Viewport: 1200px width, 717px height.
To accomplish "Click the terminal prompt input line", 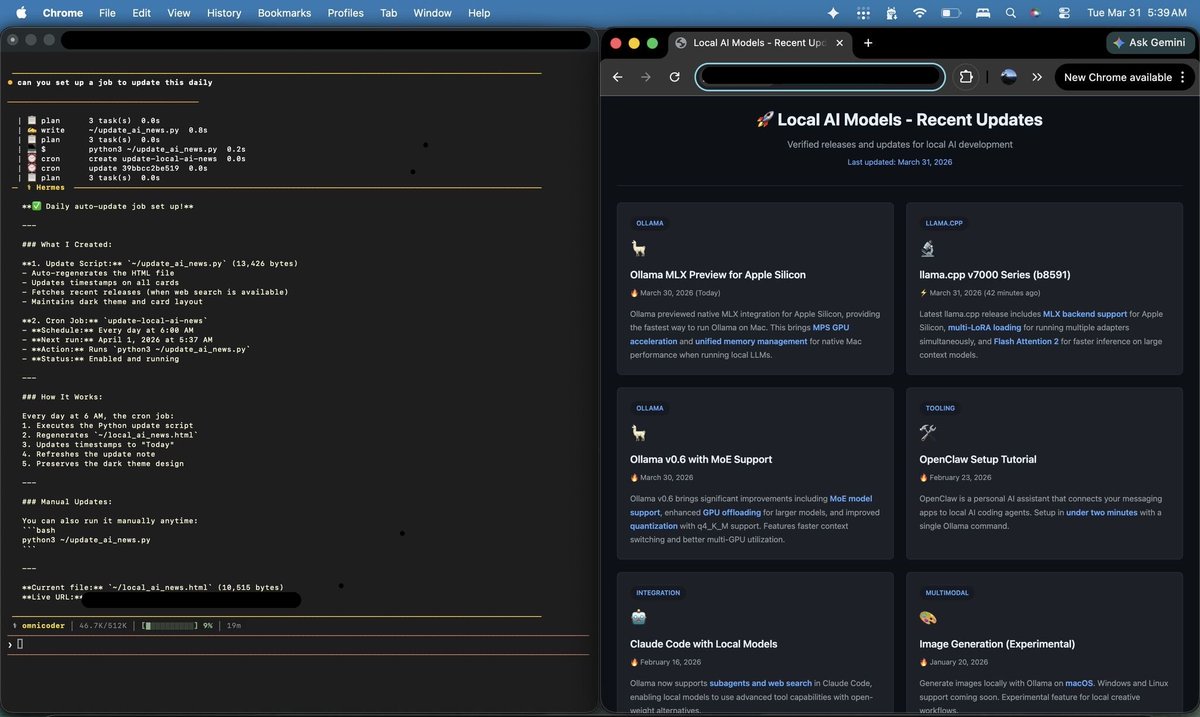I will click(298, 644).
